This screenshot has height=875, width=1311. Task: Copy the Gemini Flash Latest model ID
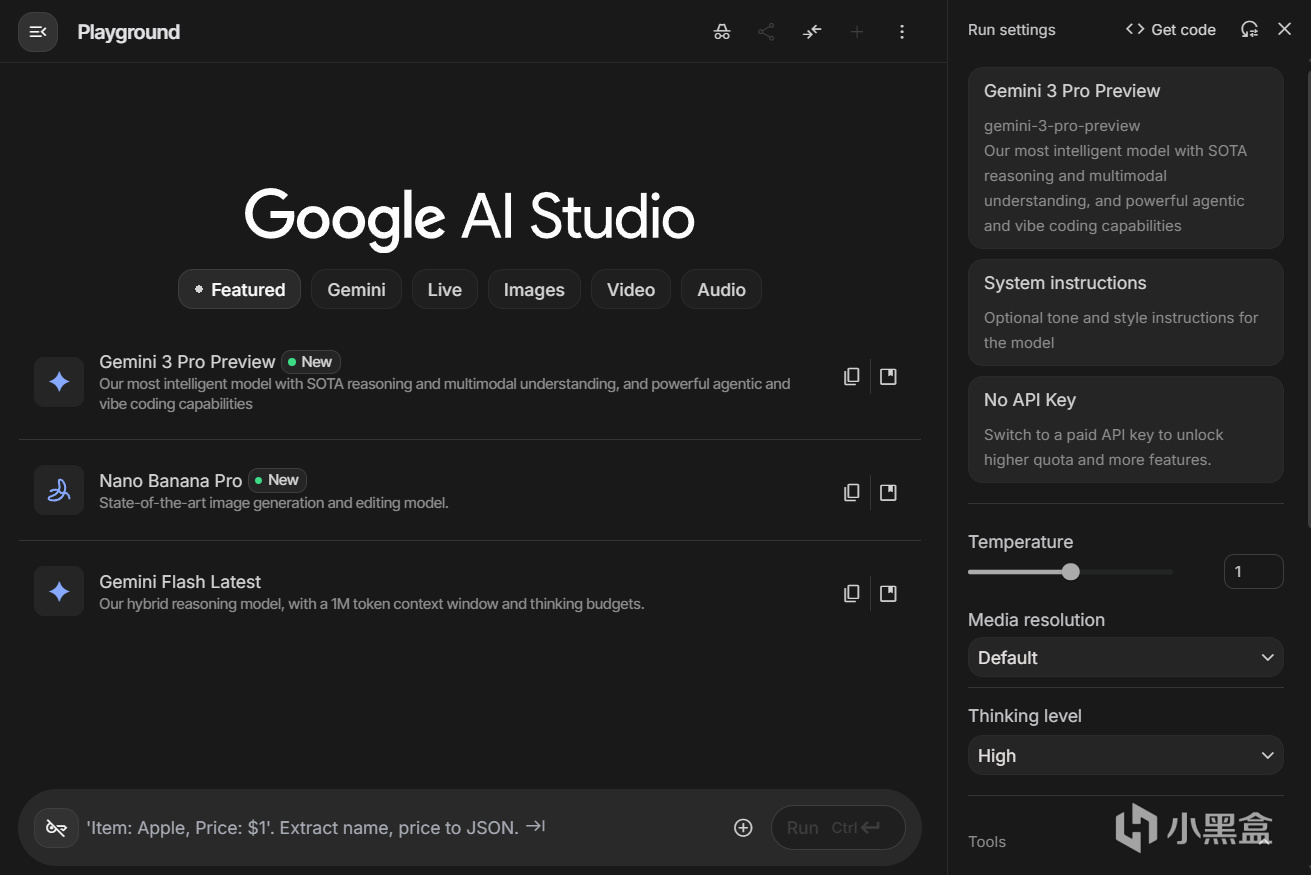click(851, 594)
